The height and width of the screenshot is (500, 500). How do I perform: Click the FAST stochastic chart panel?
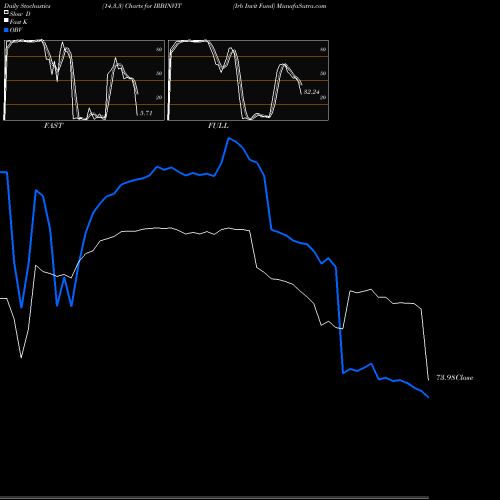coord(84,80)
